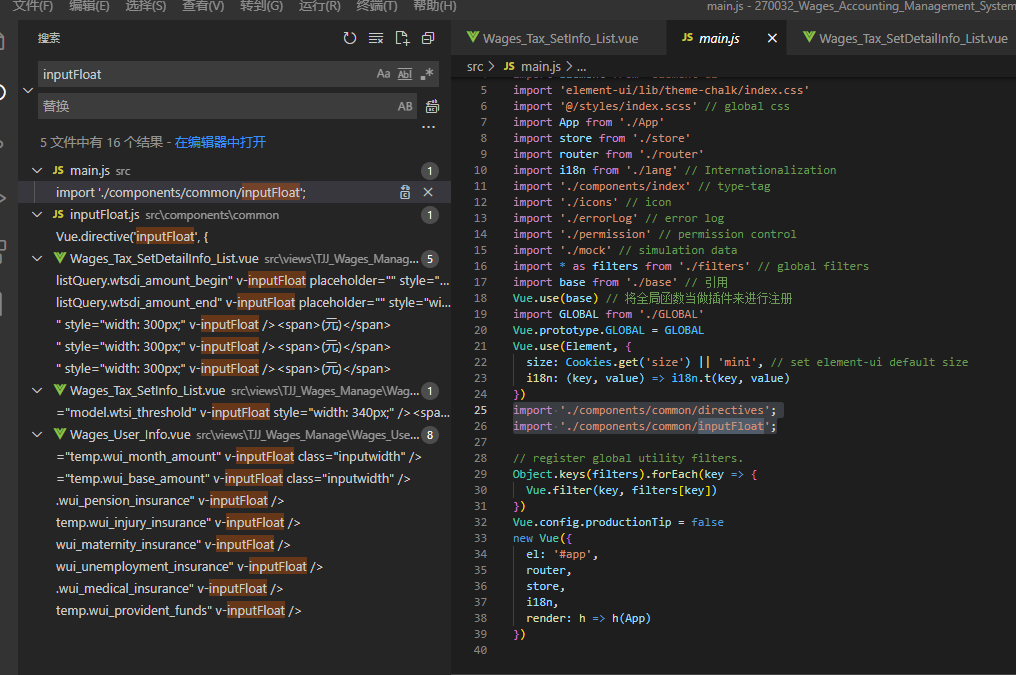The image size is (1016, 675).
Task: Switch to Wages_Tax_SetInfo_List.vue tab
Action: (560, 39)
